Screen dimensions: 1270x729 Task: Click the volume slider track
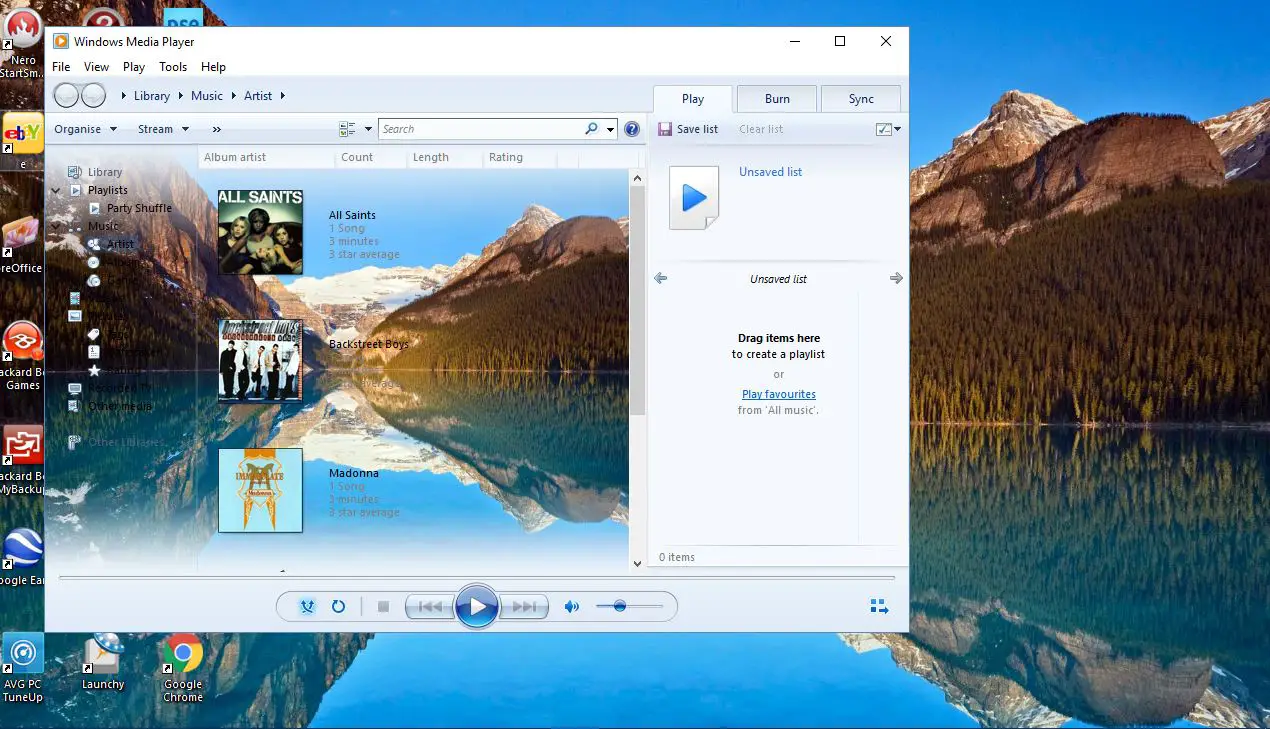[x=645, y=606]
